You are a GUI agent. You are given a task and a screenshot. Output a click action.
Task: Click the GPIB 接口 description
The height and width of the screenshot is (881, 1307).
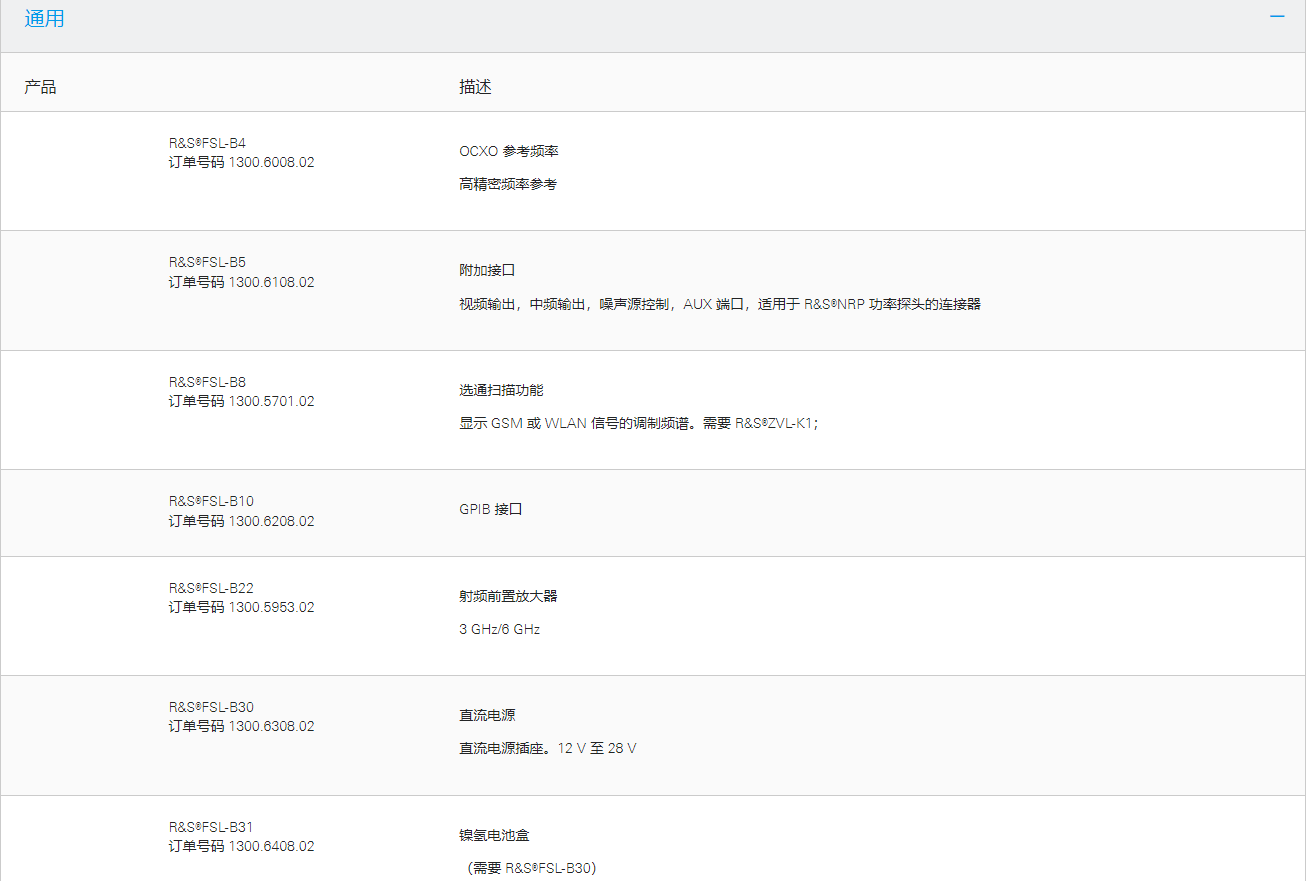(490, 509)
